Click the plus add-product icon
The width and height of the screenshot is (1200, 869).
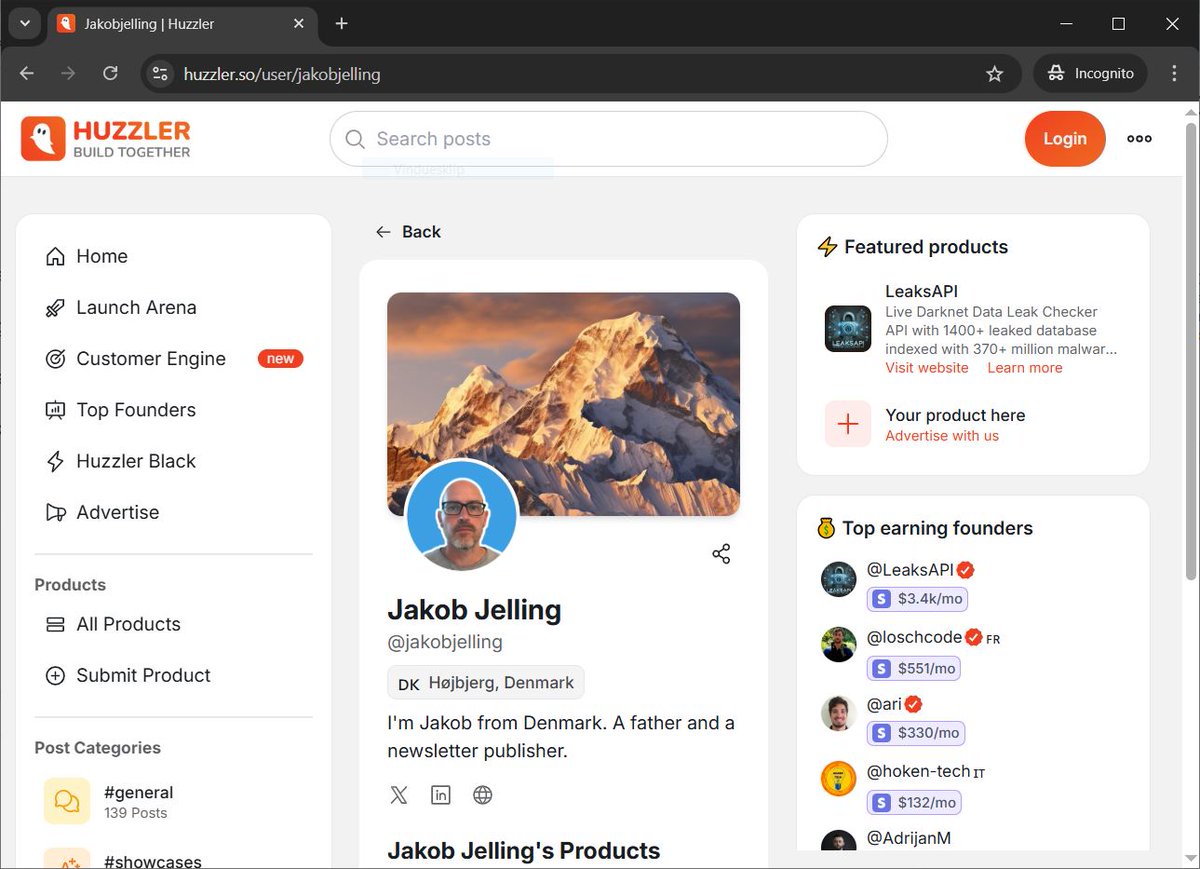pos(848,424)
